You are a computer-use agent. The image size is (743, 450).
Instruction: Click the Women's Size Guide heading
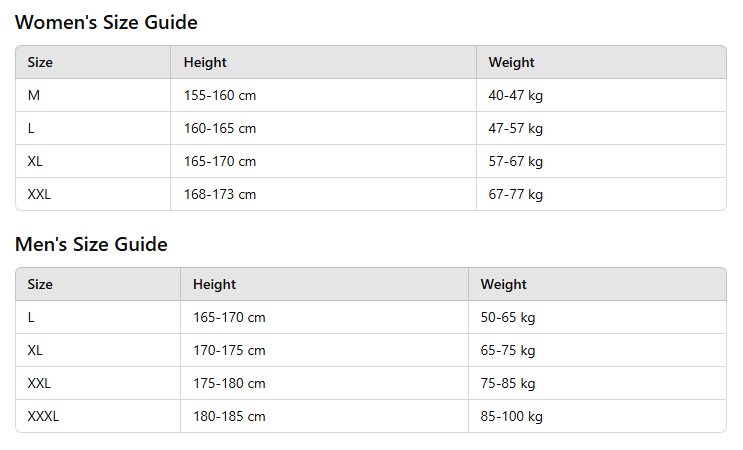click(106, 22)
